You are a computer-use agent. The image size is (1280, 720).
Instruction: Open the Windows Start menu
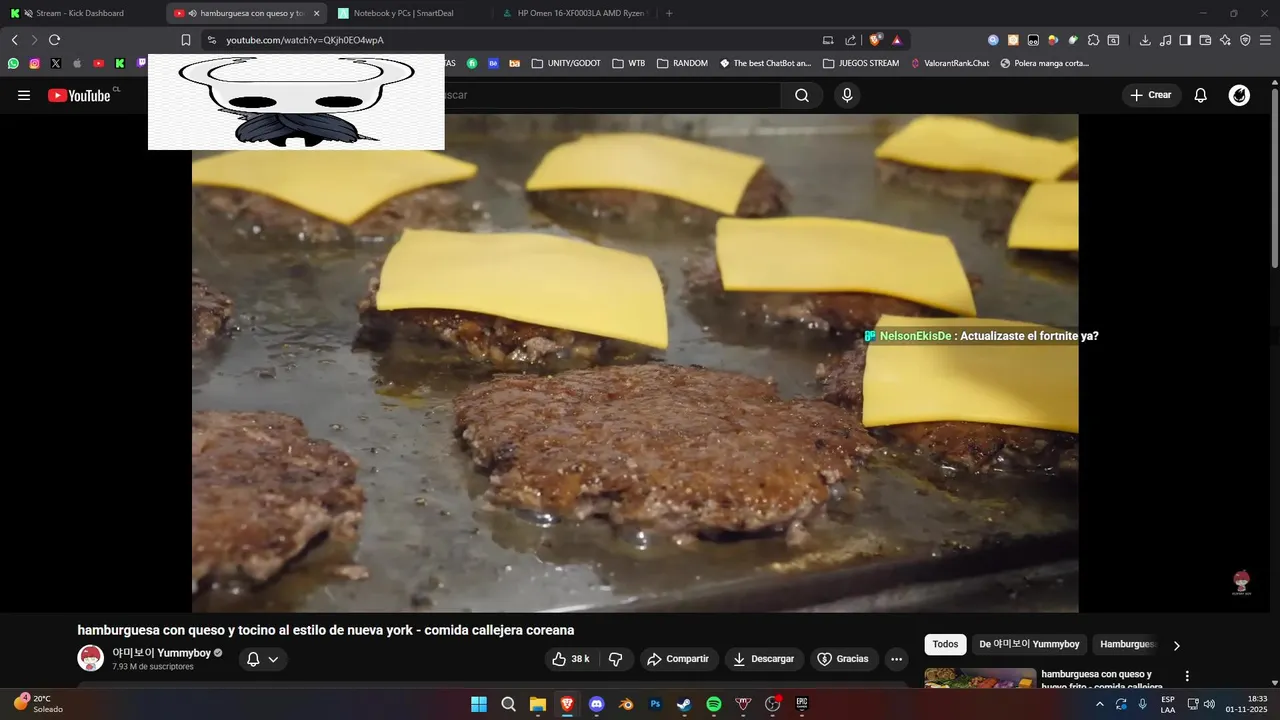(479, 704)
